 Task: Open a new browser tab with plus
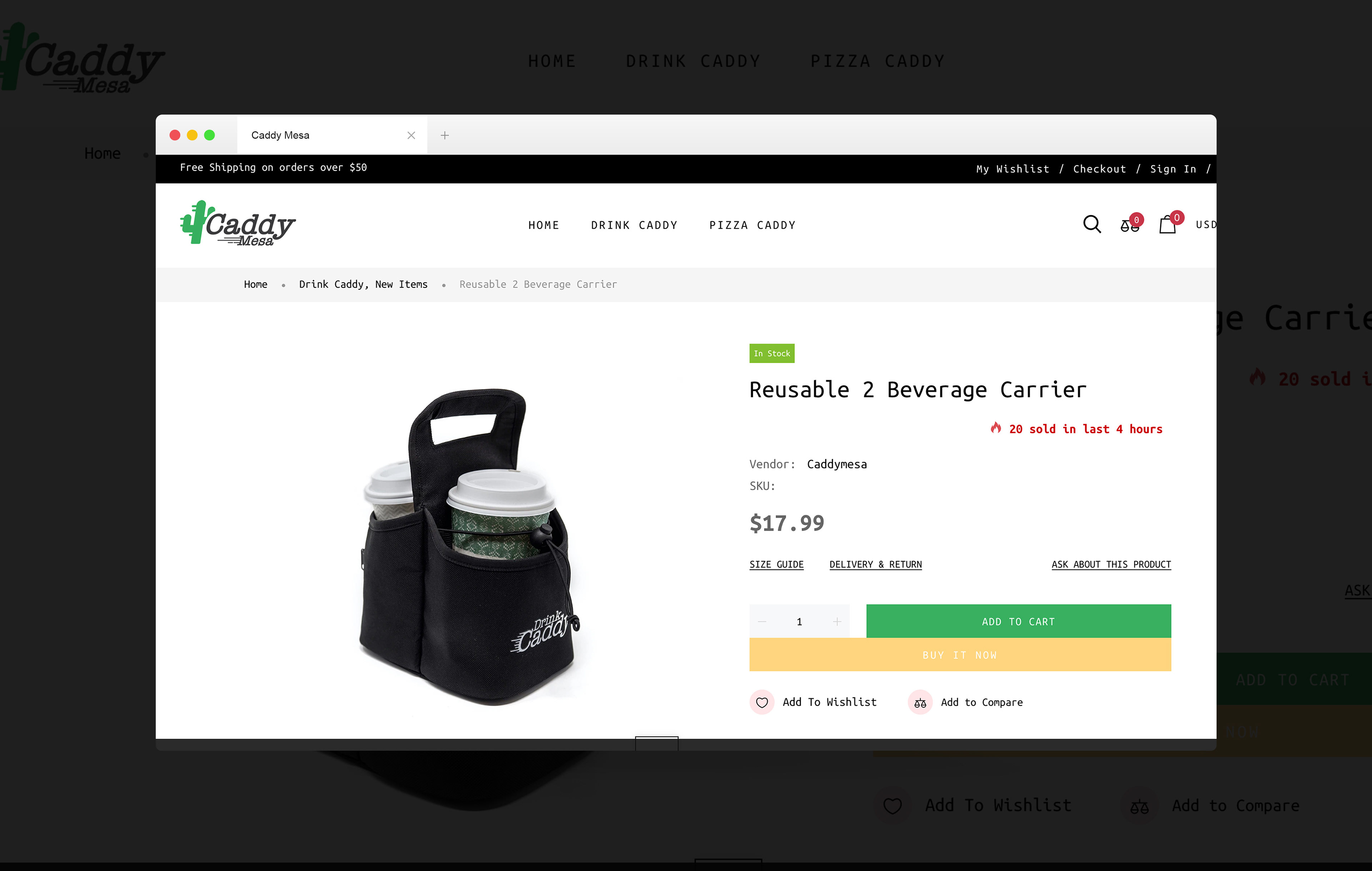coord(445,135)
